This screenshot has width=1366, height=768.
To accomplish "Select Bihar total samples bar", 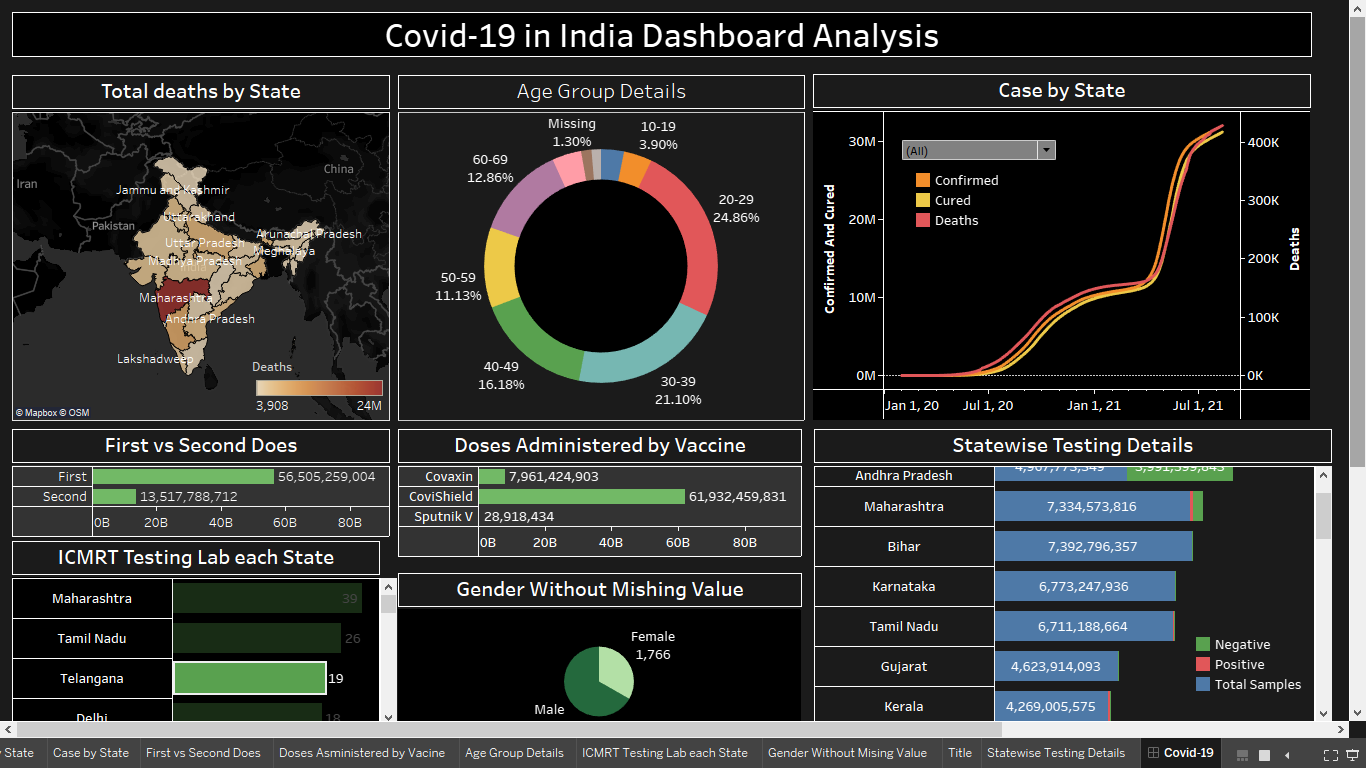I will tap(1093, 546).
